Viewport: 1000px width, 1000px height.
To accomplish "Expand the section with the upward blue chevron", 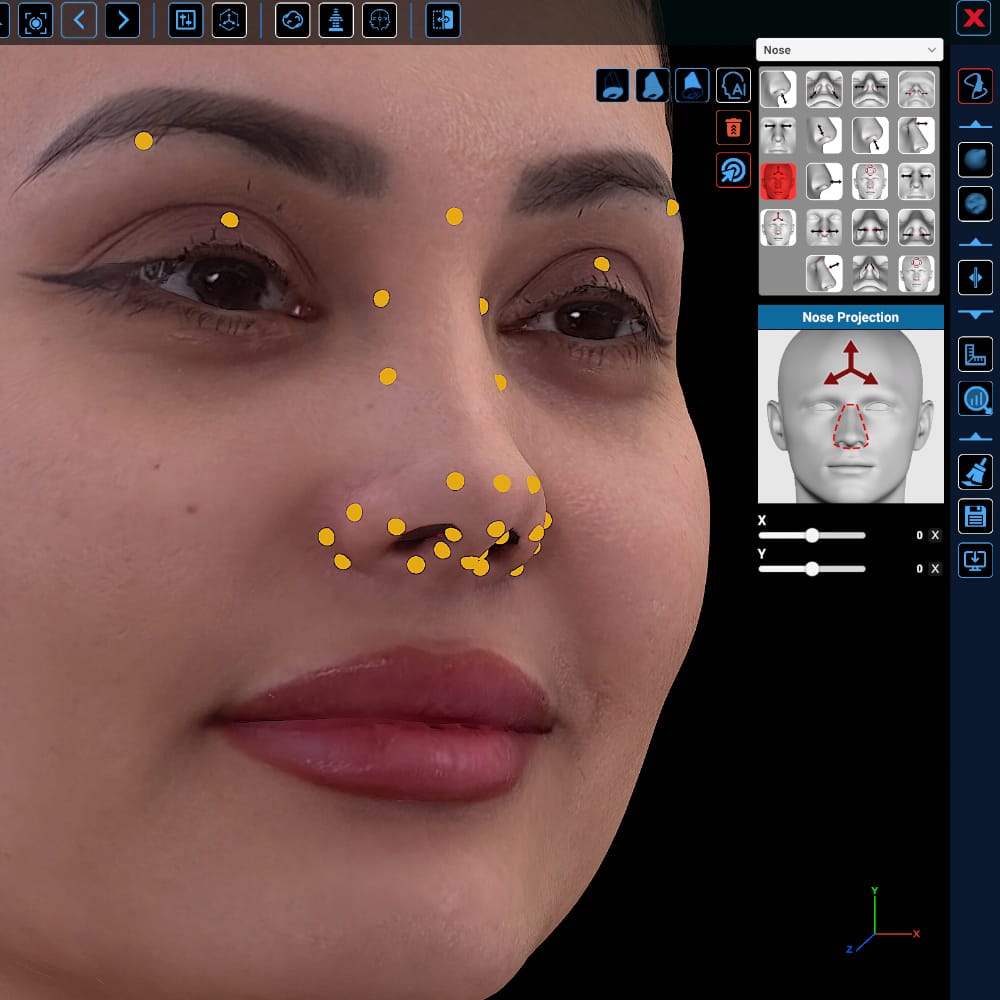I will point(975,124).
